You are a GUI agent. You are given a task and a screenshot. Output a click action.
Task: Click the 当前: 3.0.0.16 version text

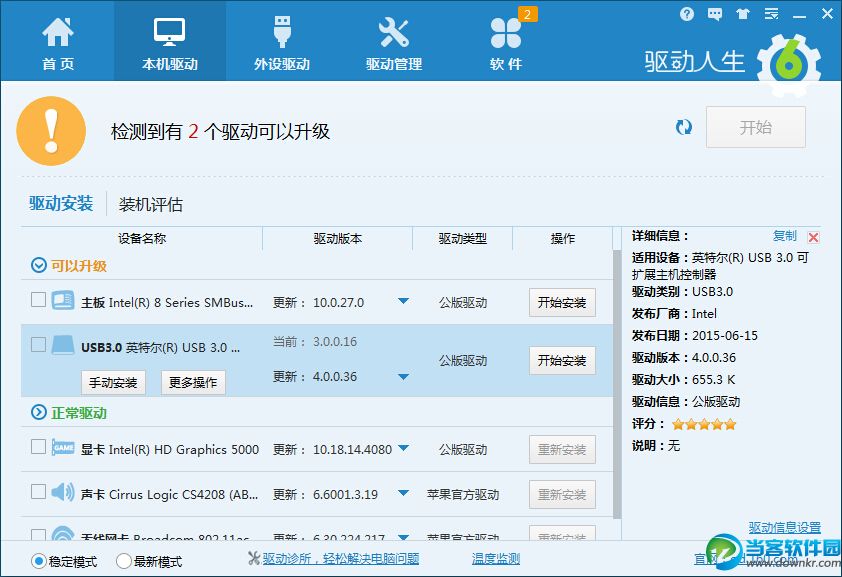pyautogui.click(x=315, y=342)
